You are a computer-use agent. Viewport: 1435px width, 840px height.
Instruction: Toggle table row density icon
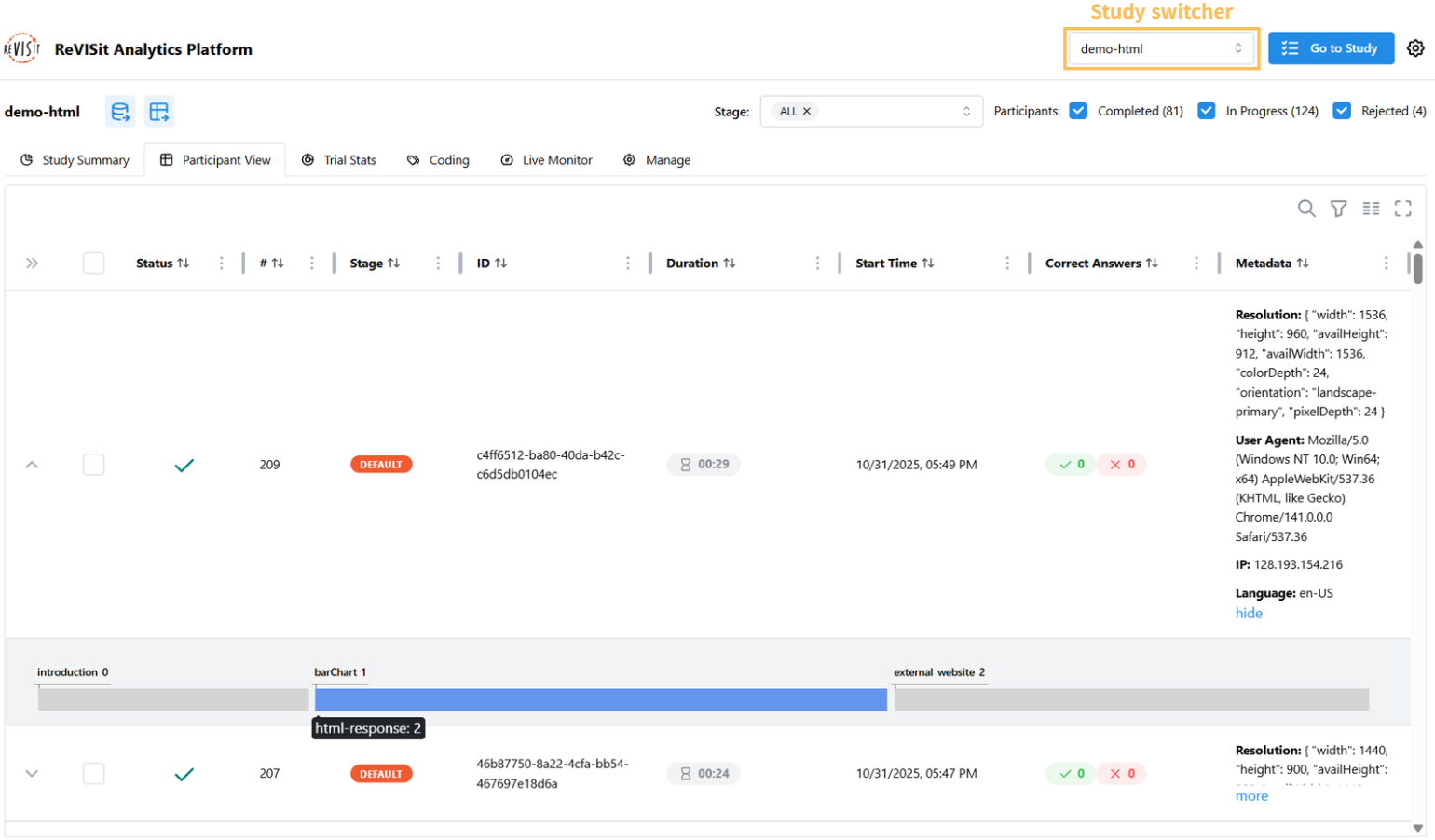tap(1371, 209)
